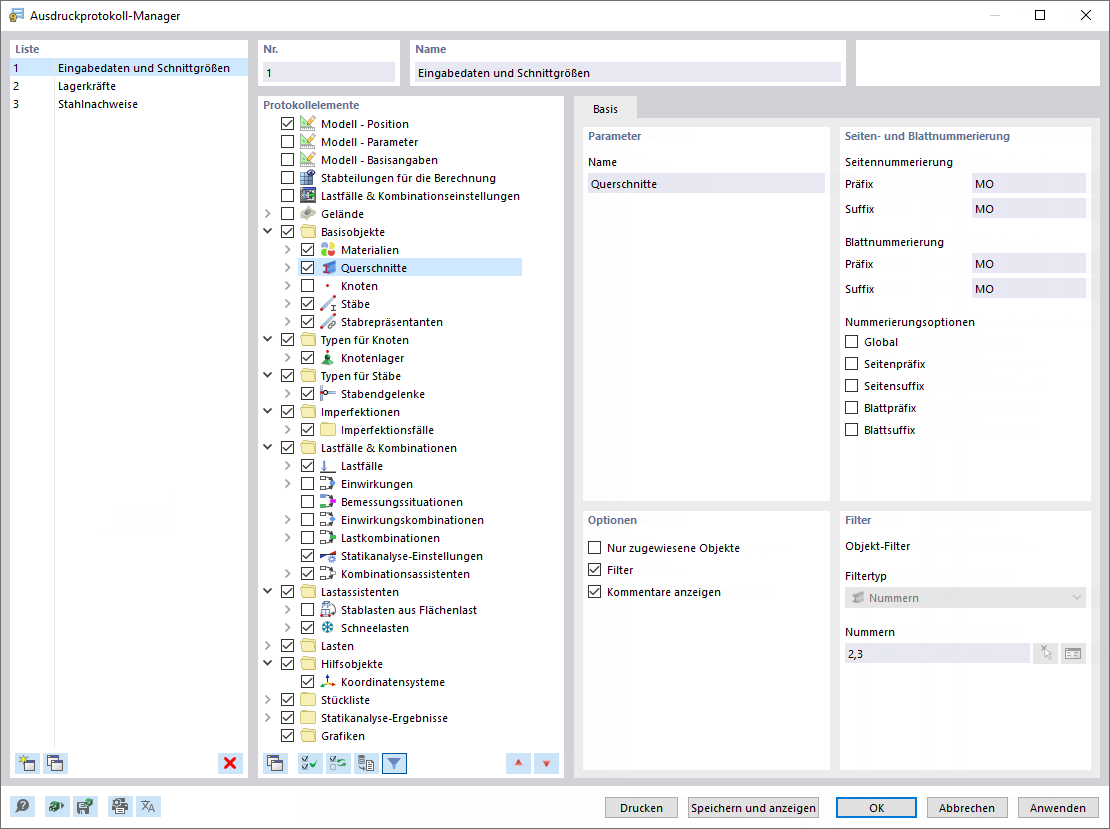Screen dimensions: 1110x829
Task: Open the number selection list icon
Action: (1073, 653)
